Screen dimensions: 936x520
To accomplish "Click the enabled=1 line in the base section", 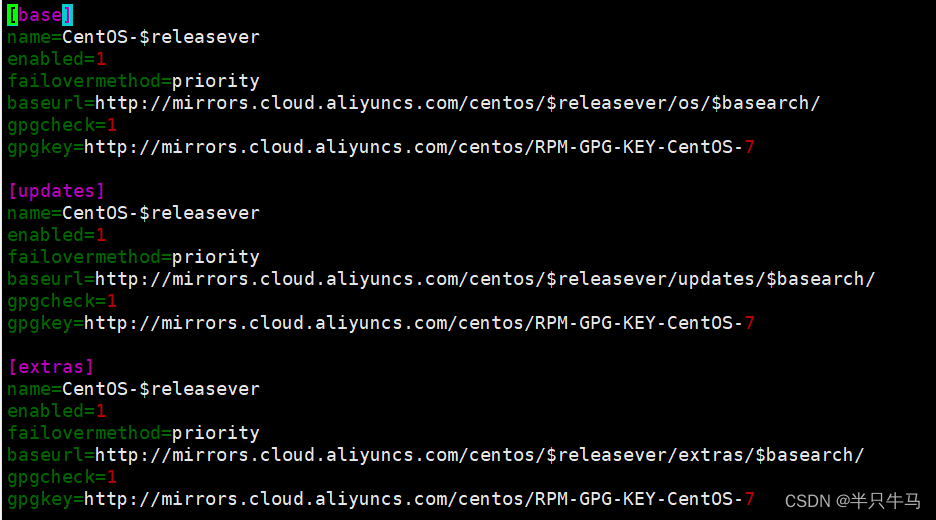I will click(x=56, y=59).
